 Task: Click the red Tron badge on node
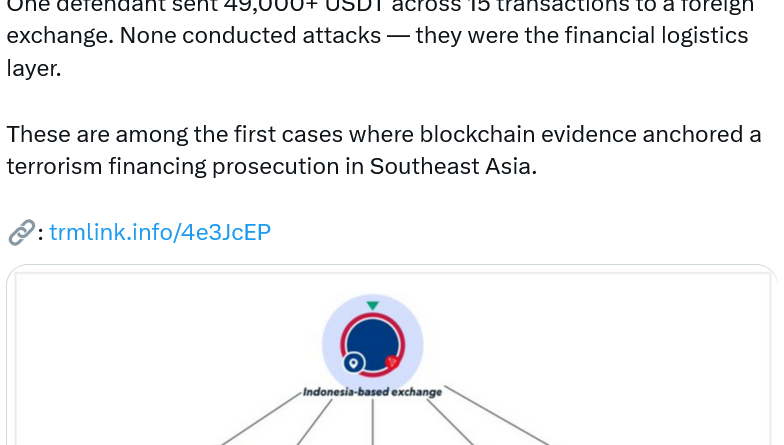(x=392, y=362)
